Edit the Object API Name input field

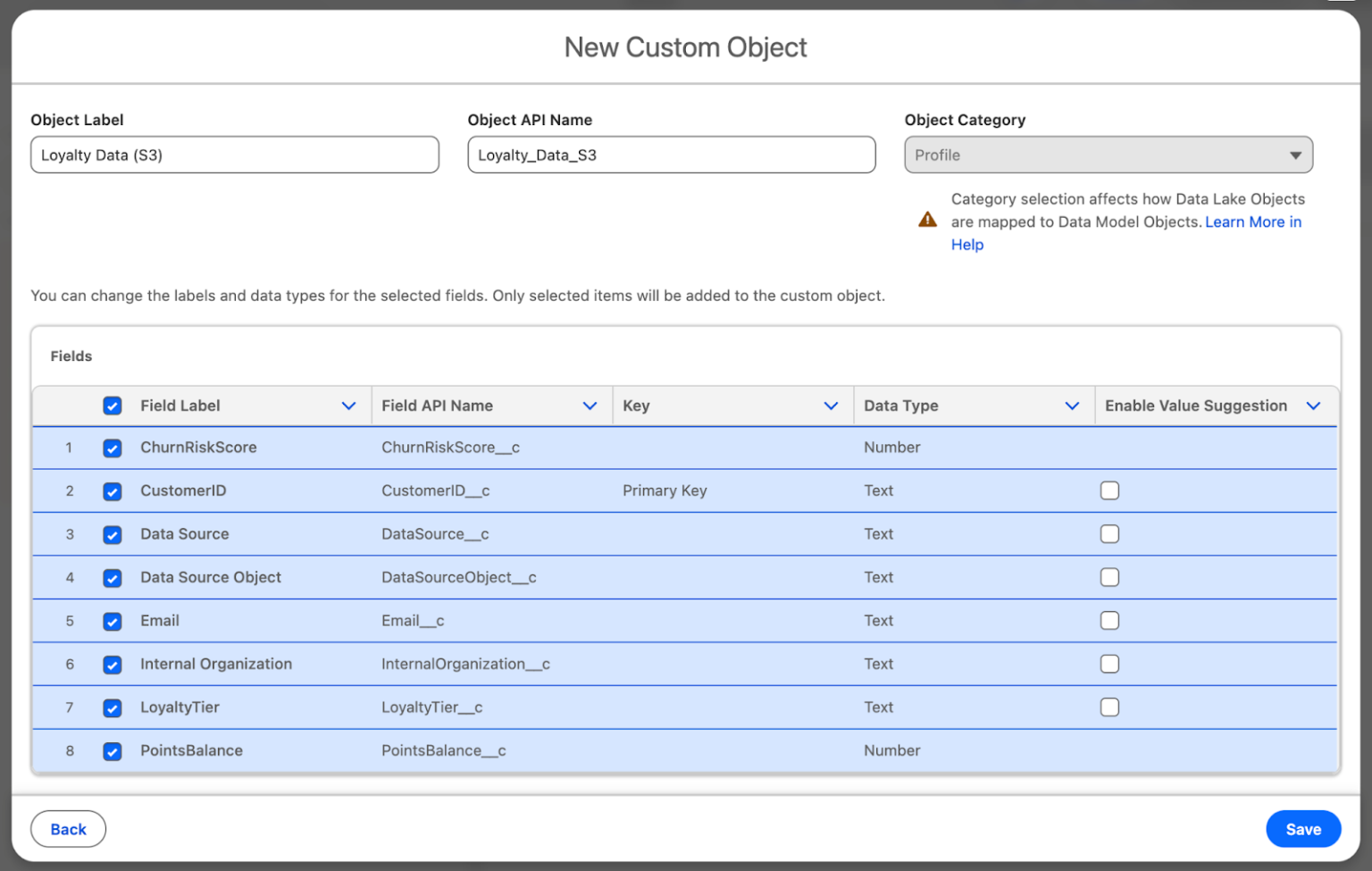coord(672,155)
